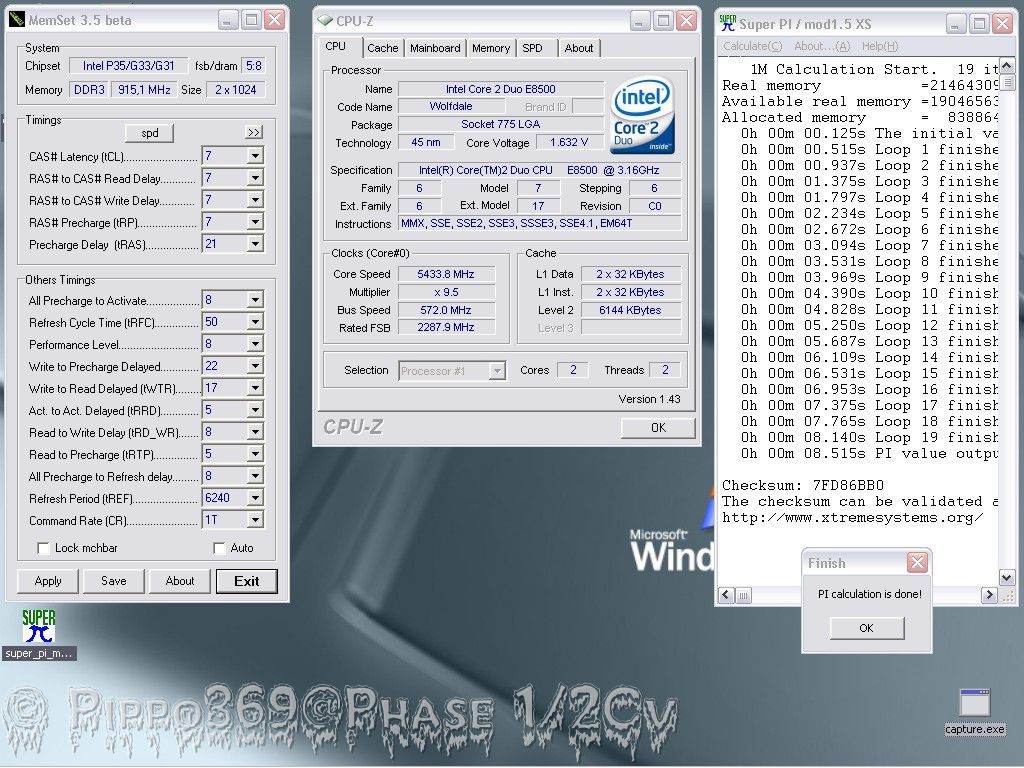
Task: Select the capture.exe desktop icon
Action: 974,712
